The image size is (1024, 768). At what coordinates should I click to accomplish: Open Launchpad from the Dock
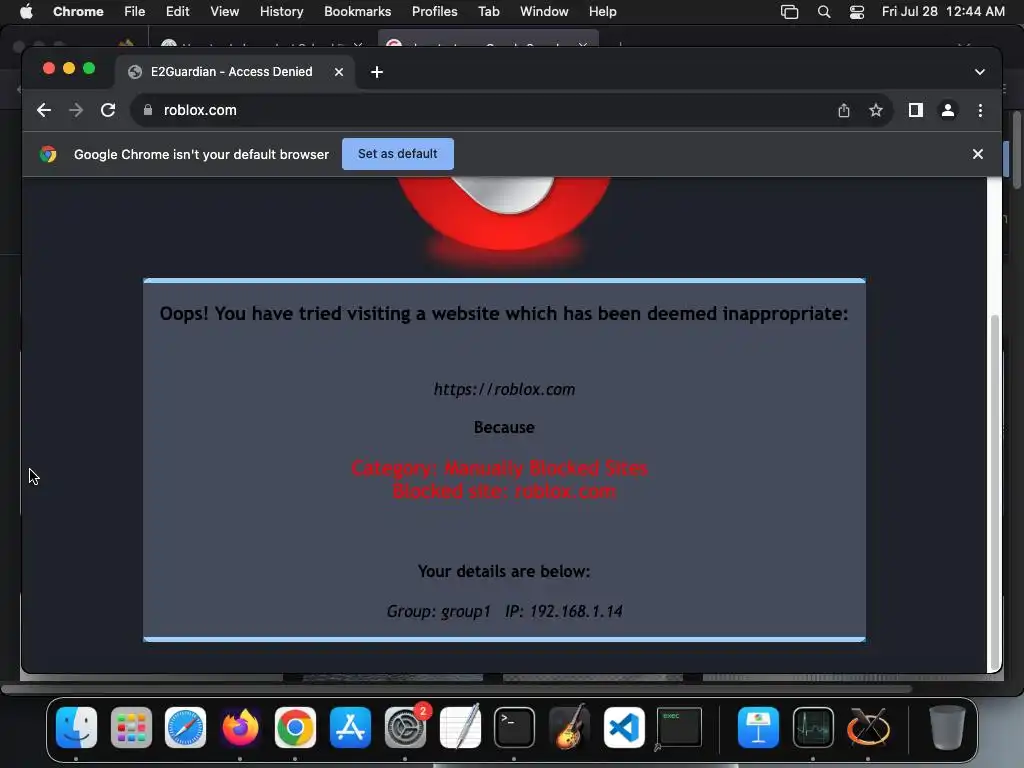(x=131, y=727)
